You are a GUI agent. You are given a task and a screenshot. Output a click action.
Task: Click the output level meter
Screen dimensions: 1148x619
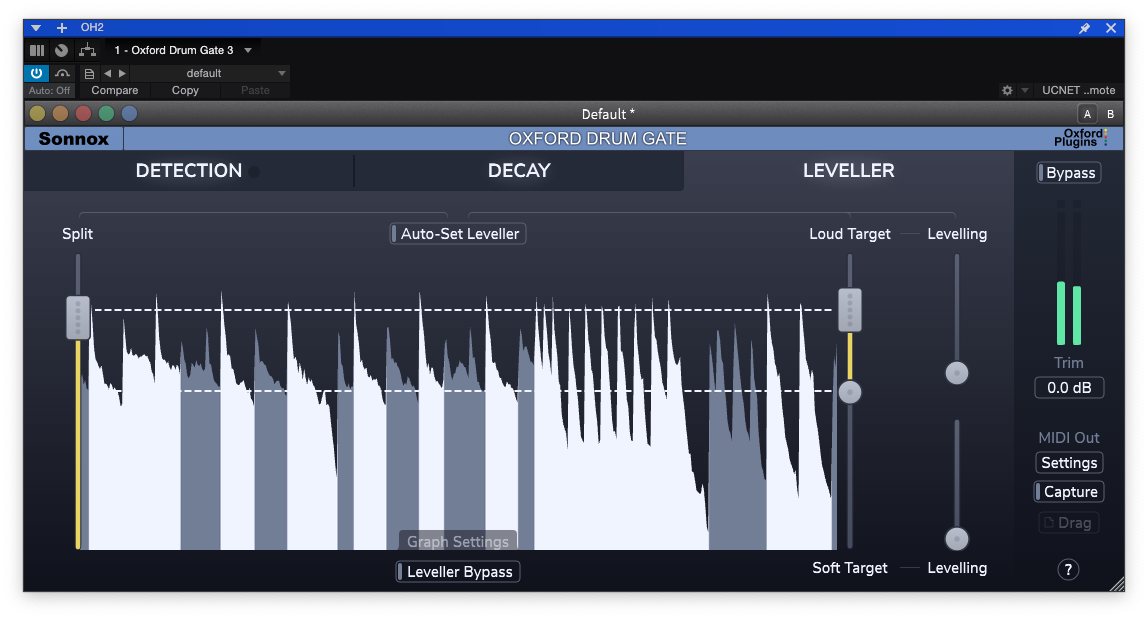click(1069, 273)
